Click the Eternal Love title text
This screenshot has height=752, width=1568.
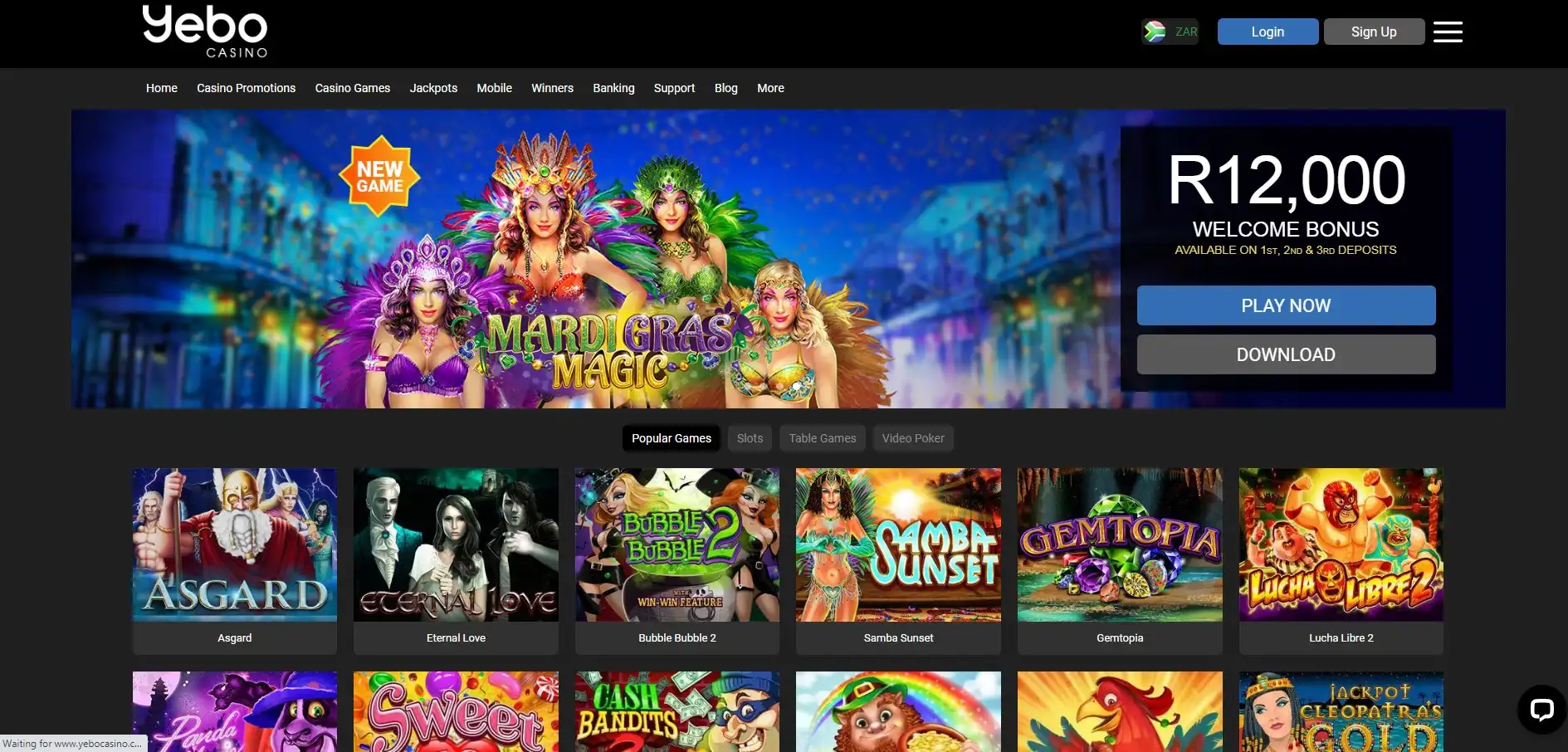456,637
